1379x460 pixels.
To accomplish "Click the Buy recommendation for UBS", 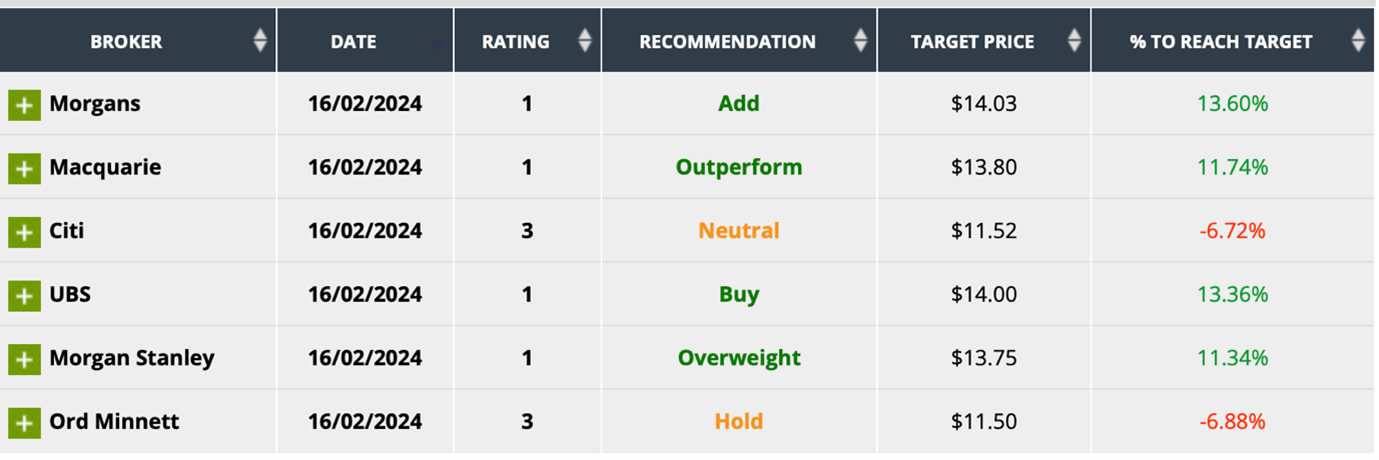I will point(739,295).
